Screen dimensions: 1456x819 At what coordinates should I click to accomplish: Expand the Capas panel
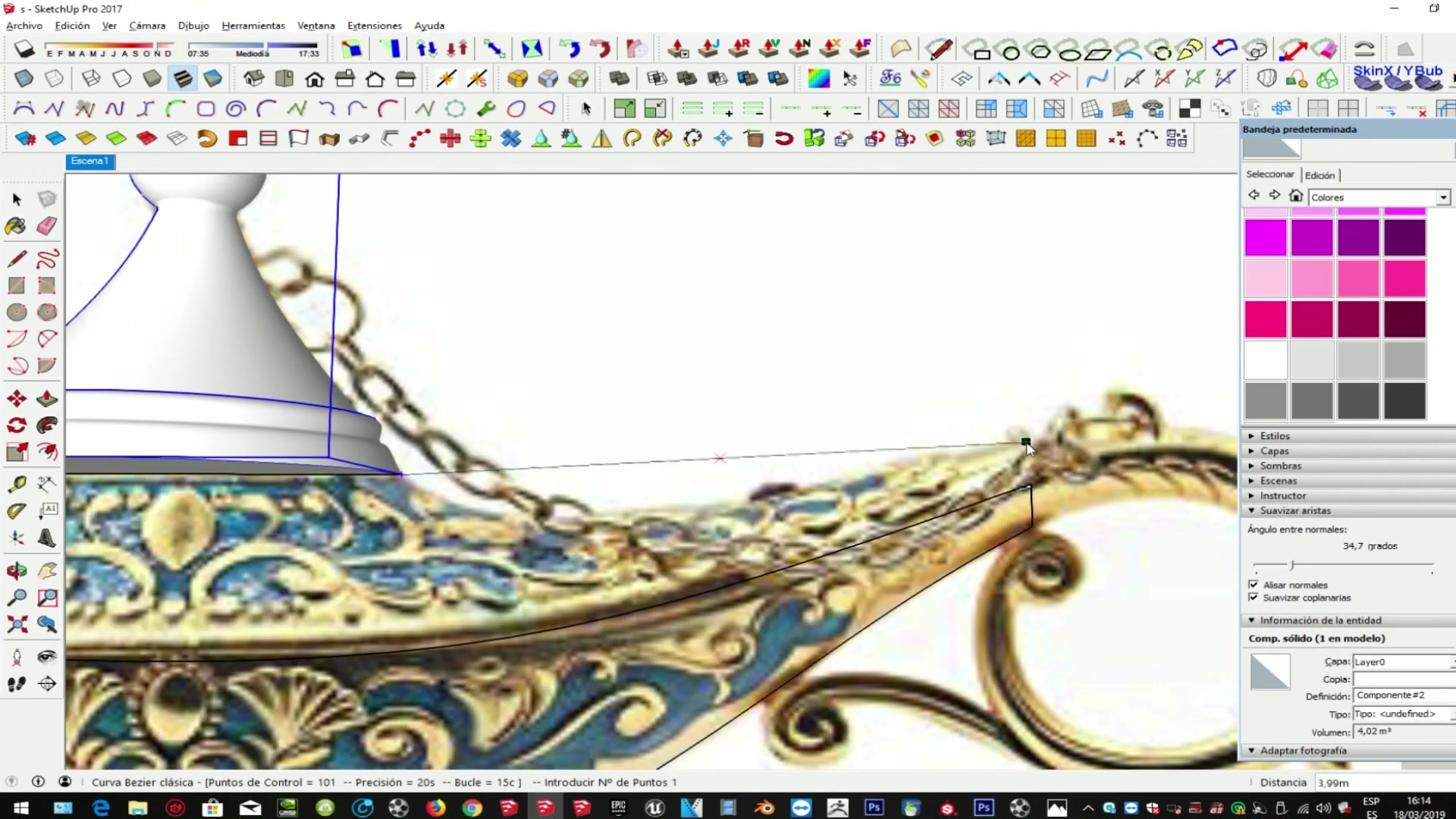[x=1274, y=451]
